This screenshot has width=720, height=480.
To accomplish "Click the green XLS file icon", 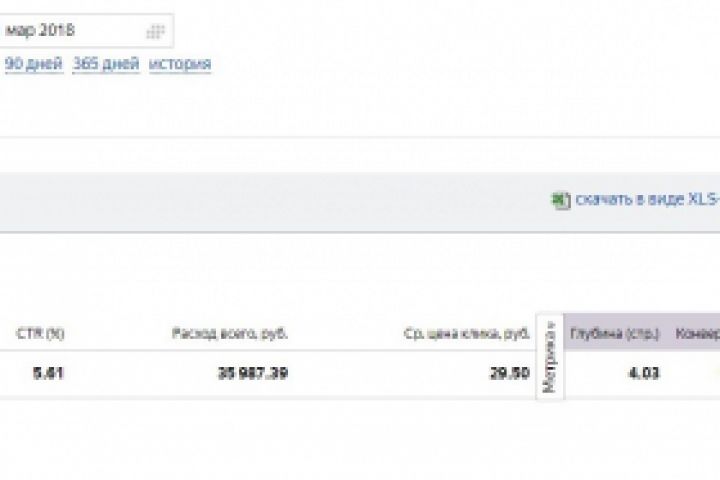I will [x=561, y=200].
